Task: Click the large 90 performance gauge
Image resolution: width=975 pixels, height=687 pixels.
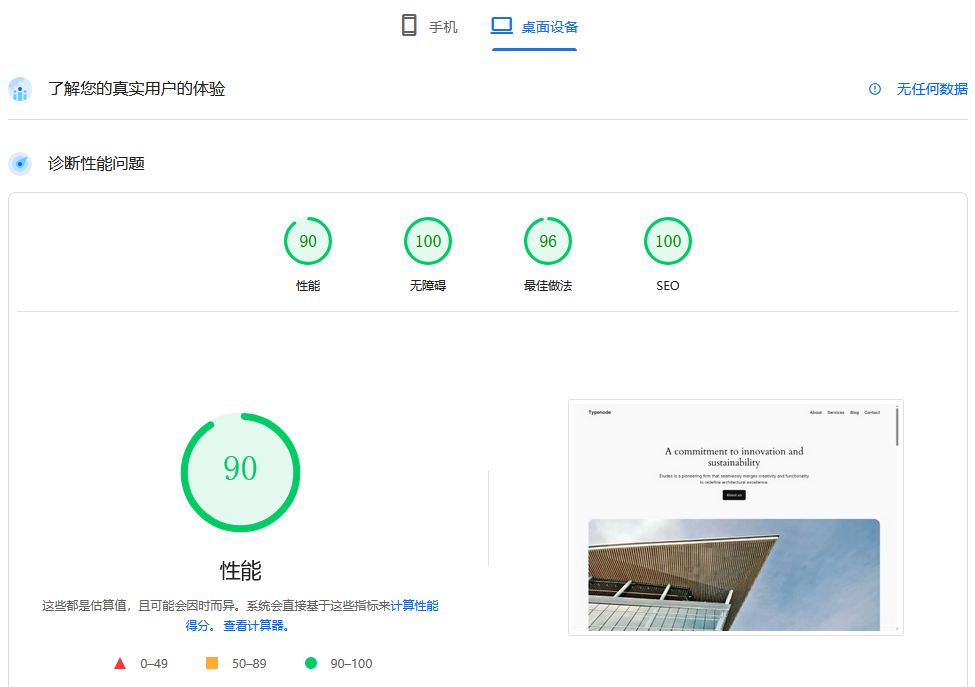Action: tap(240, 472)
